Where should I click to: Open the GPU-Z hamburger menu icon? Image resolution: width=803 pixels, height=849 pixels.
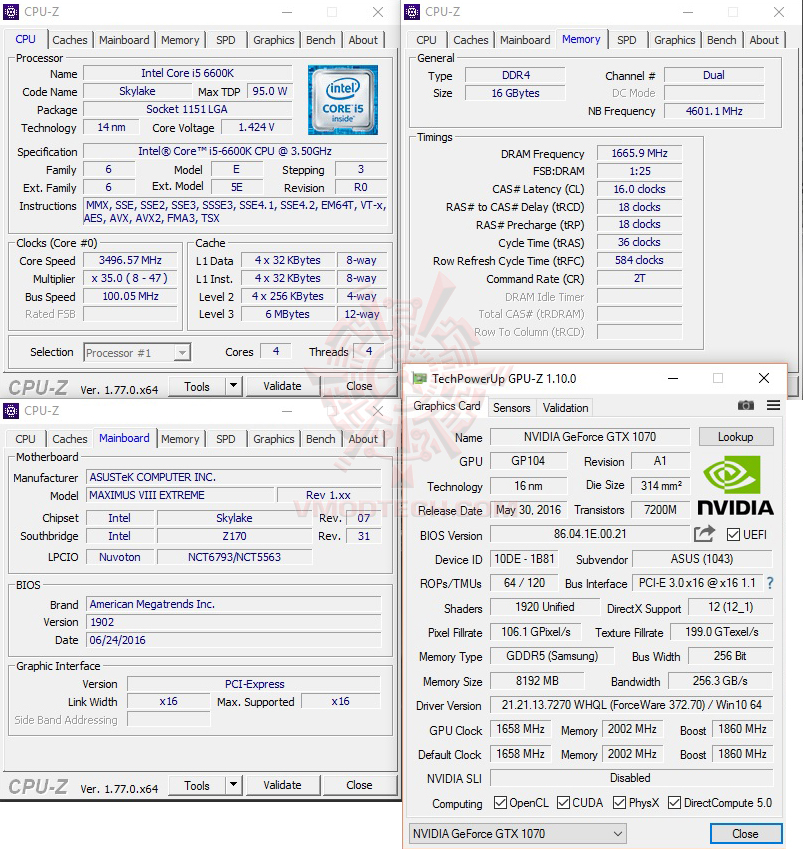[x=773, y=406]
